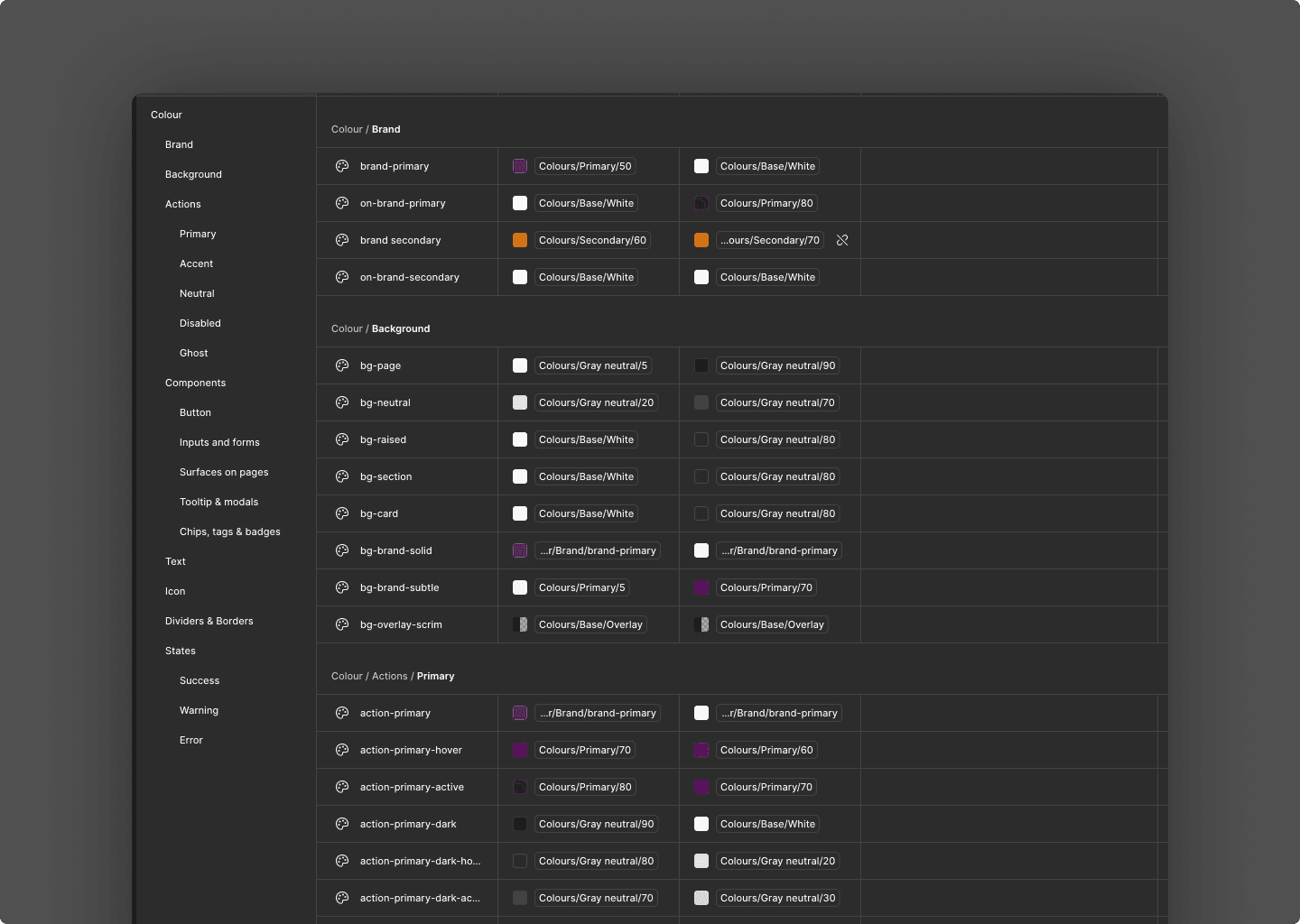This screenshot has height=924, width=1300.
Task: Click Colours/Primary/80 alias on on-brand-primary row
Action: tap(766, 203)
